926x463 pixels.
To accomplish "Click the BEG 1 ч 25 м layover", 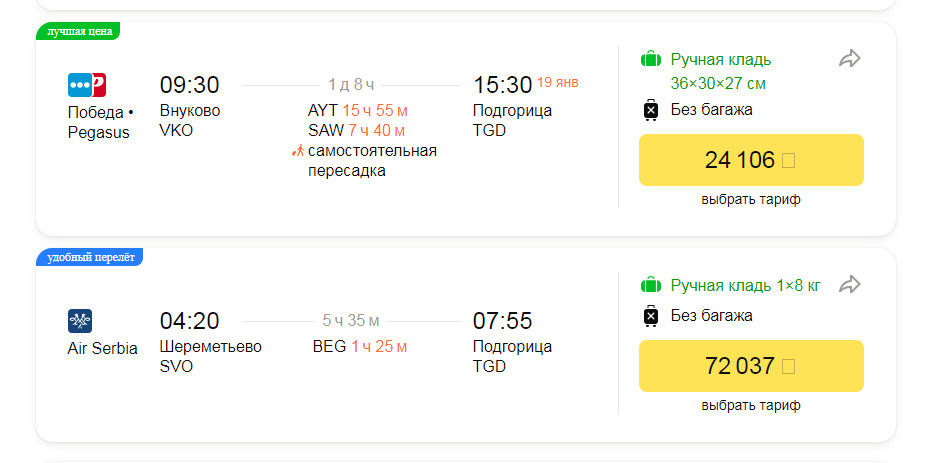I will (x=360, y=347).
